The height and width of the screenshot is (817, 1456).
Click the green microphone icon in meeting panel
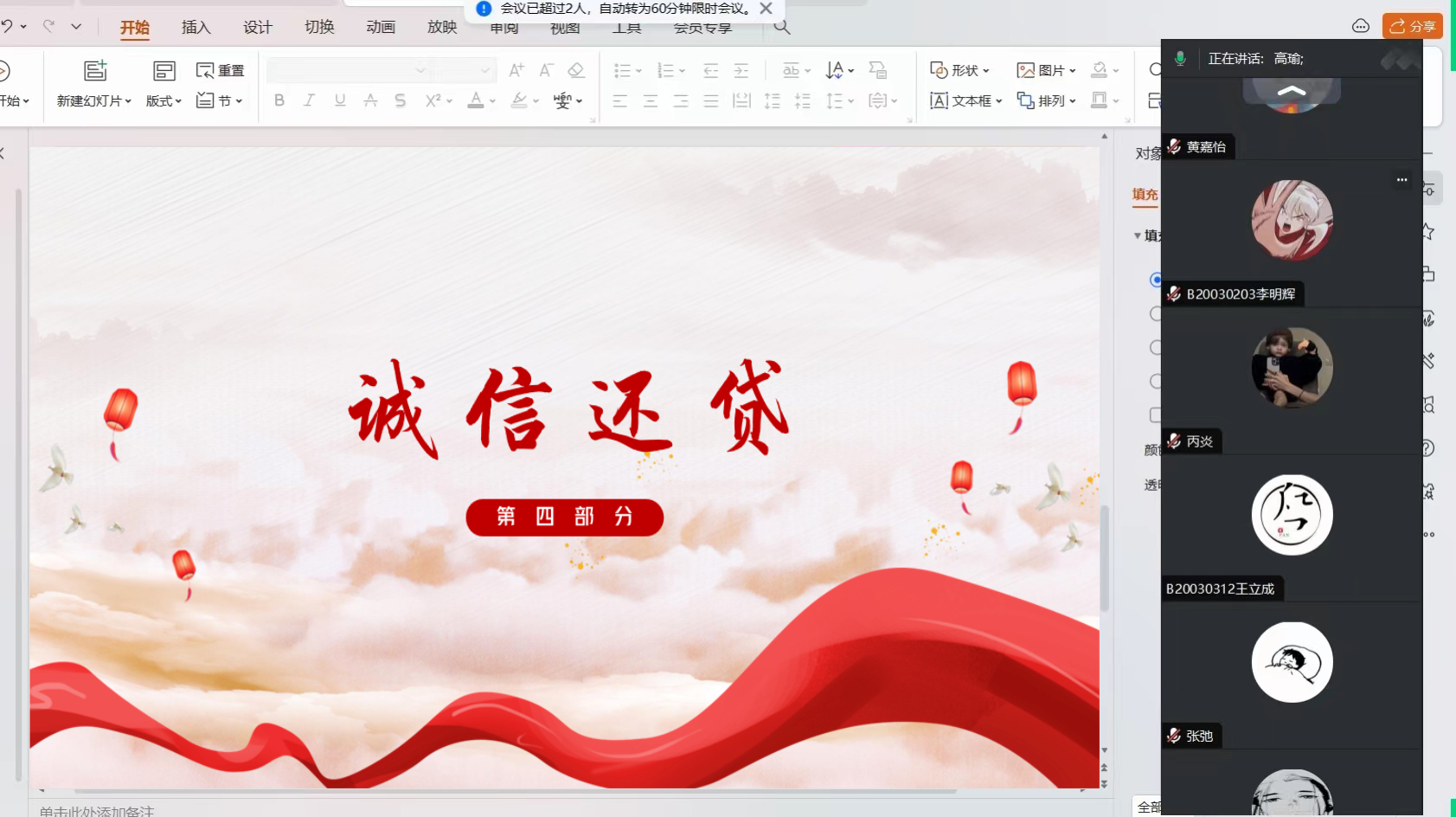(x=1180, y=58)
